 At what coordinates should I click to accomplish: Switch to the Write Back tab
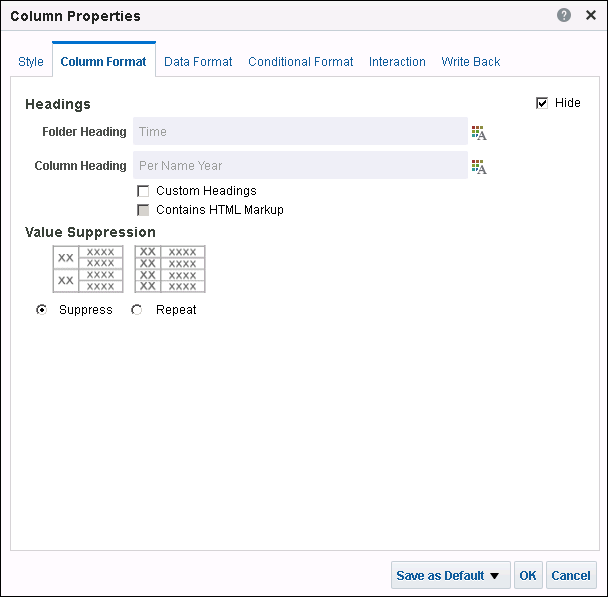coord(471,62)
